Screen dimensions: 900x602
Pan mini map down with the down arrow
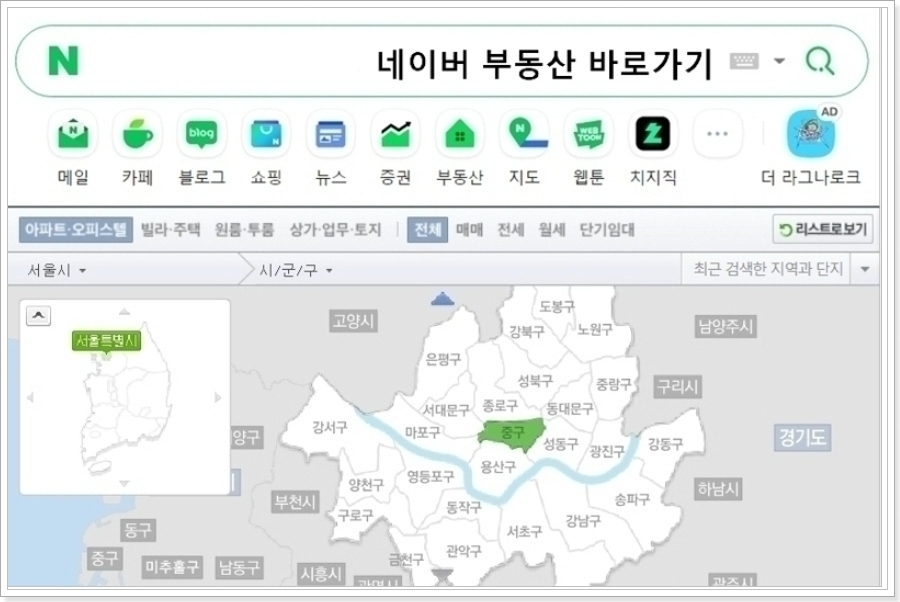pos(125,483)
